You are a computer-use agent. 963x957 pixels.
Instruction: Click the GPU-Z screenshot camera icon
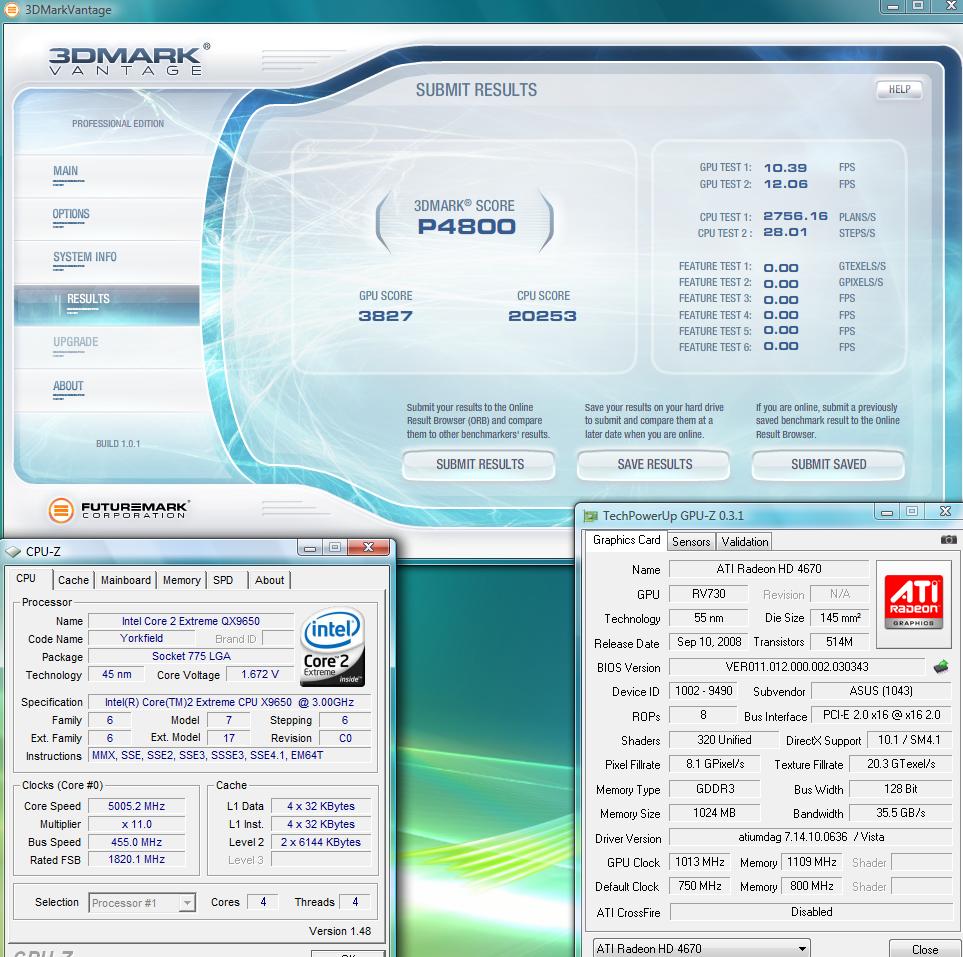tap(948, 539)
